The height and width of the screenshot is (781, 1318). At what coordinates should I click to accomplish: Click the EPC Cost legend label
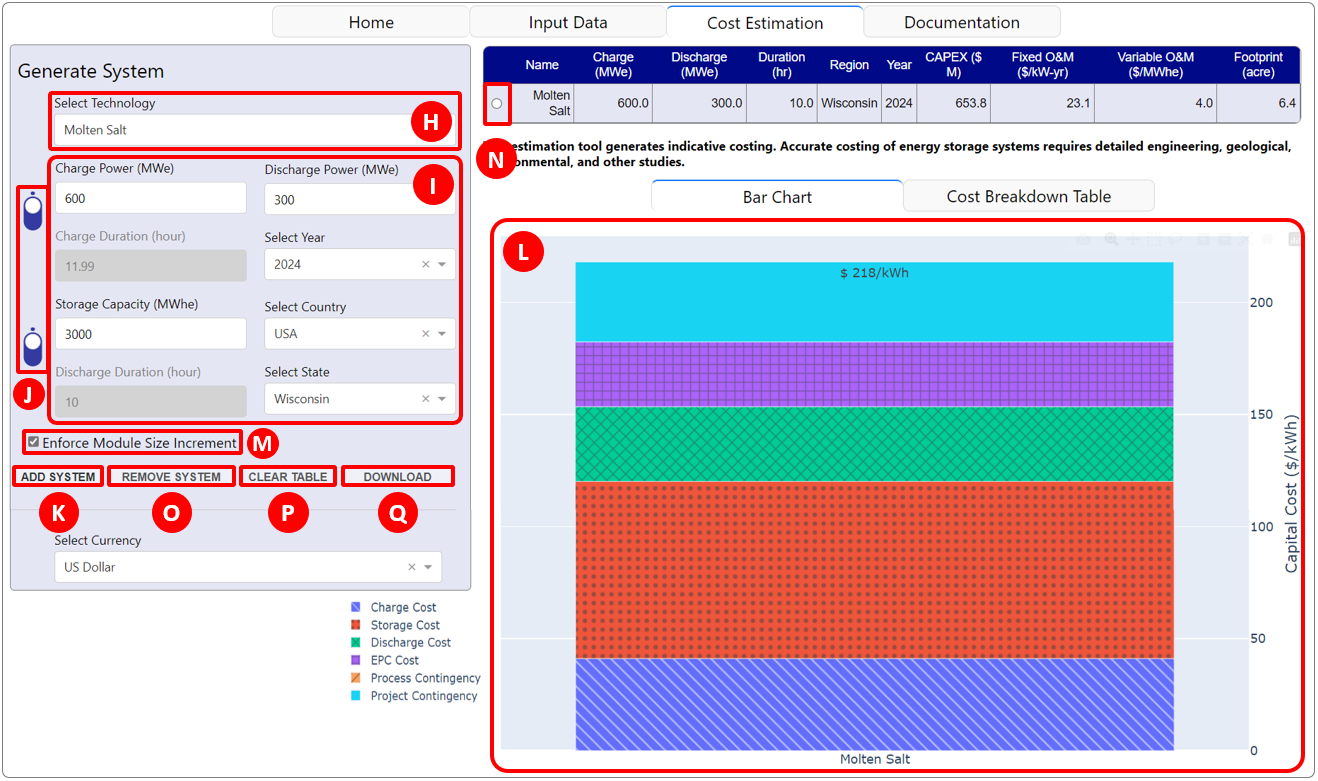[x=395, y=660]
